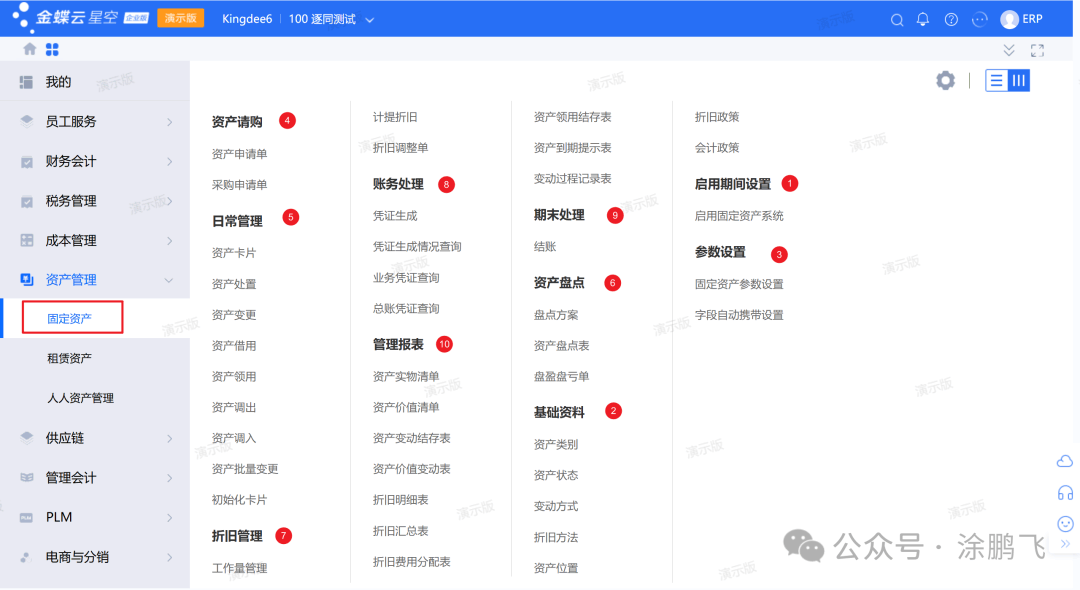Switch to column view layout
The image size is (1080, 590).
pyautogui.click(x=1019, y=81)
